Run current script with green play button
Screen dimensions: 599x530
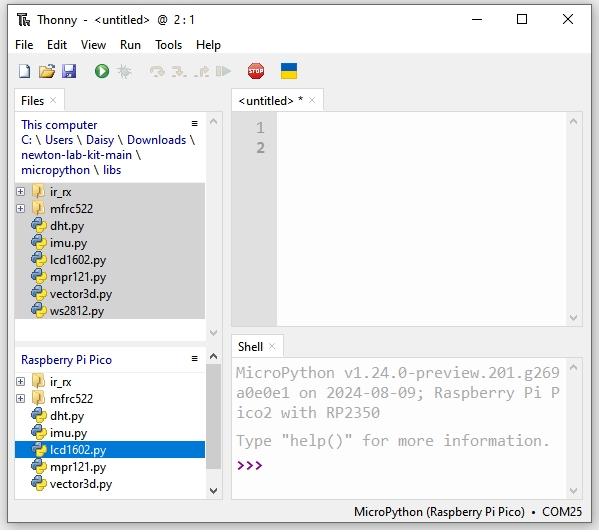(x=102, y=71)
